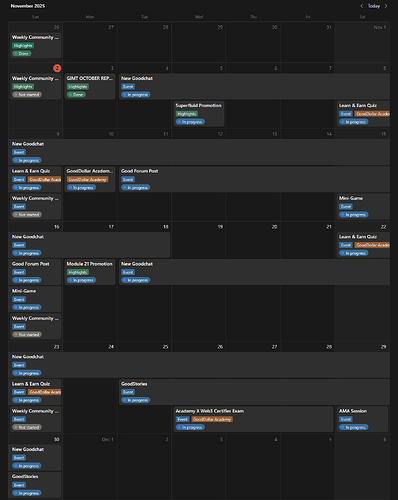Select the date number 24

click(111, 347)
